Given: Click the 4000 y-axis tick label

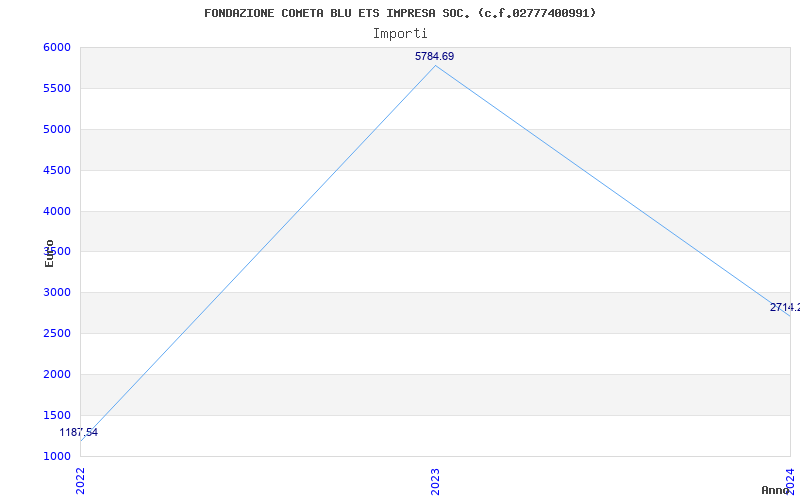Looking at the screenshot, I should coord(57,211).
